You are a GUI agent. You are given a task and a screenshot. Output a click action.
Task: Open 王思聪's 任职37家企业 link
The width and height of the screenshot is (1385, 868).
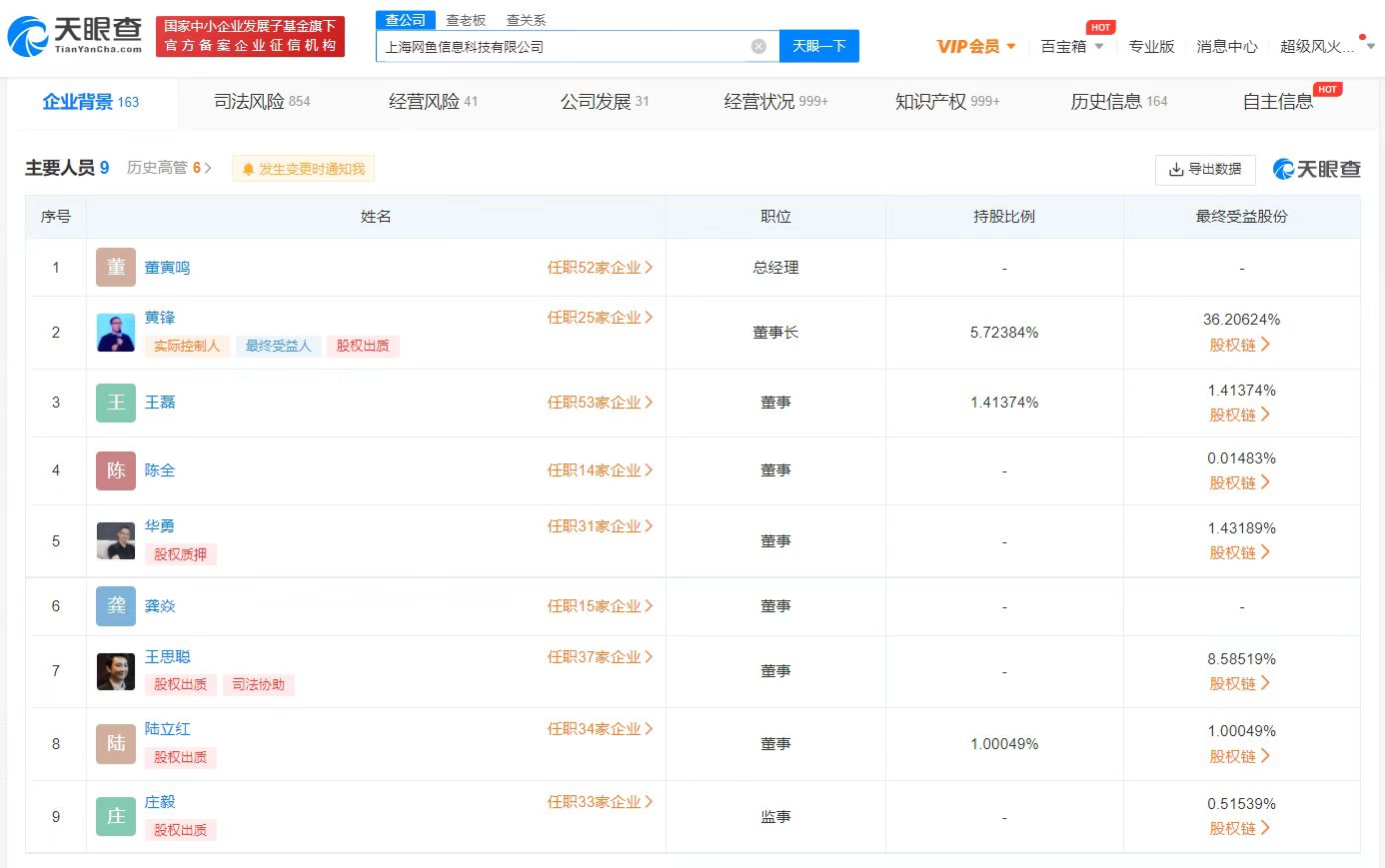click(600, 657)
